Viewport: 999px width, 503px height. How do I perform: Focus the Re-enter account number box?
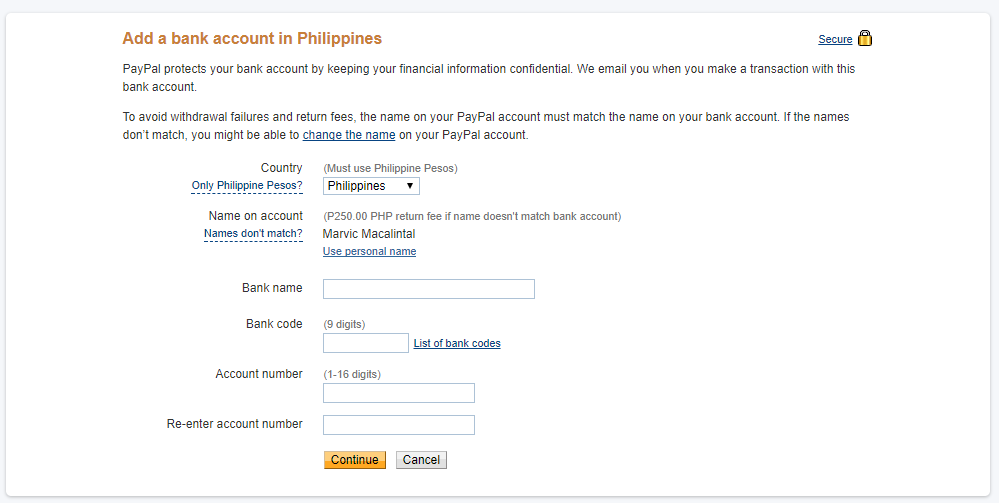pyautogui.click(x=399, y=425)
